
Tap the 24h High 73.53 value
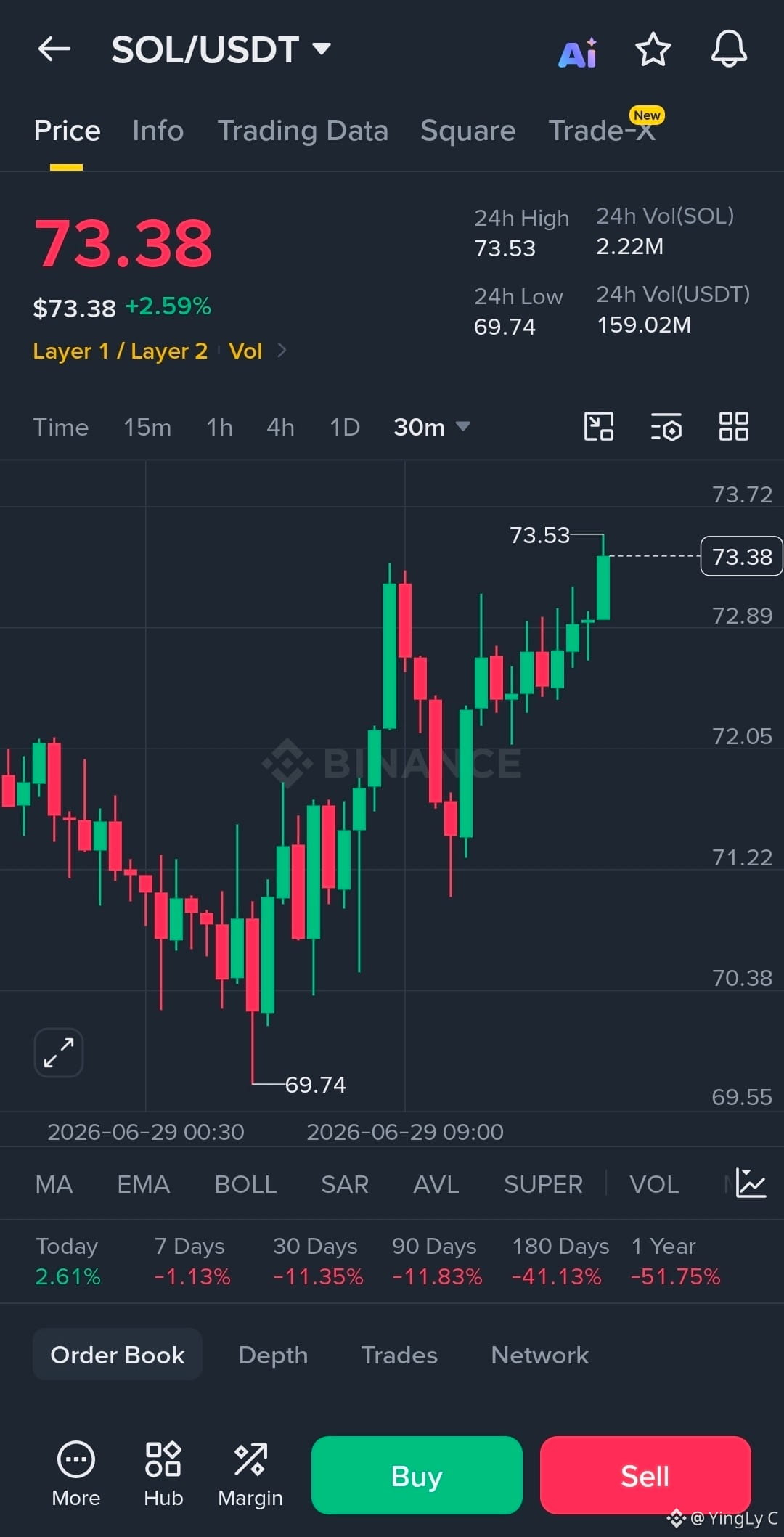pos(505,248)
